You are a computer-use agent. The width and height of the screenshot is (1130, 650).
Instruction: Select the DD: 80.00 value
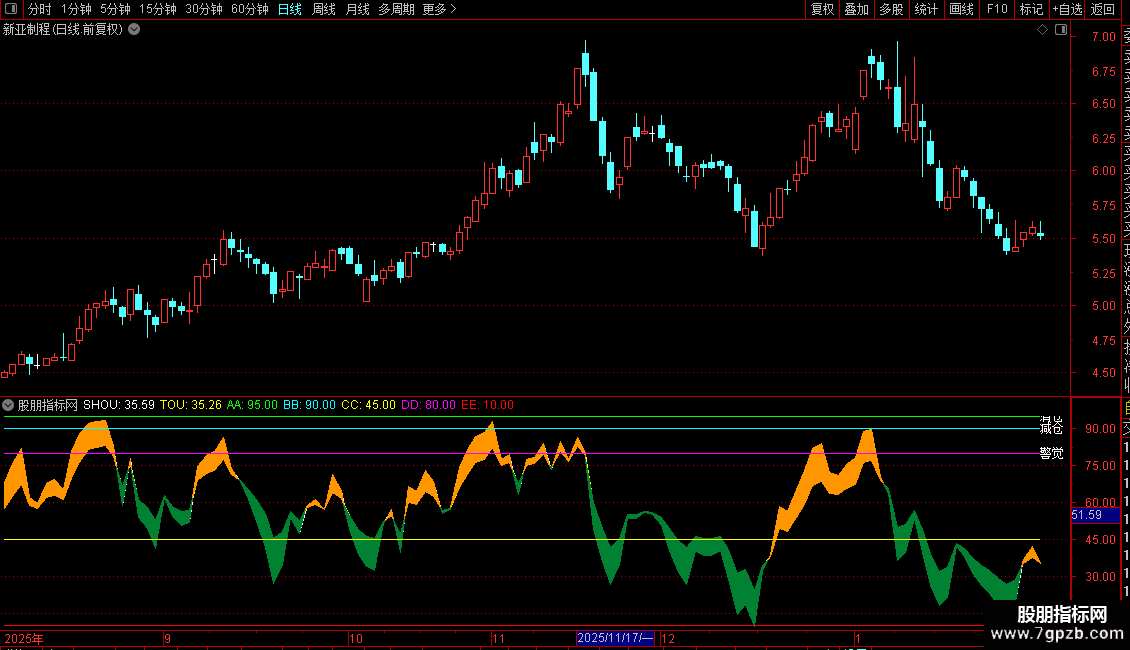pos(428,405)
